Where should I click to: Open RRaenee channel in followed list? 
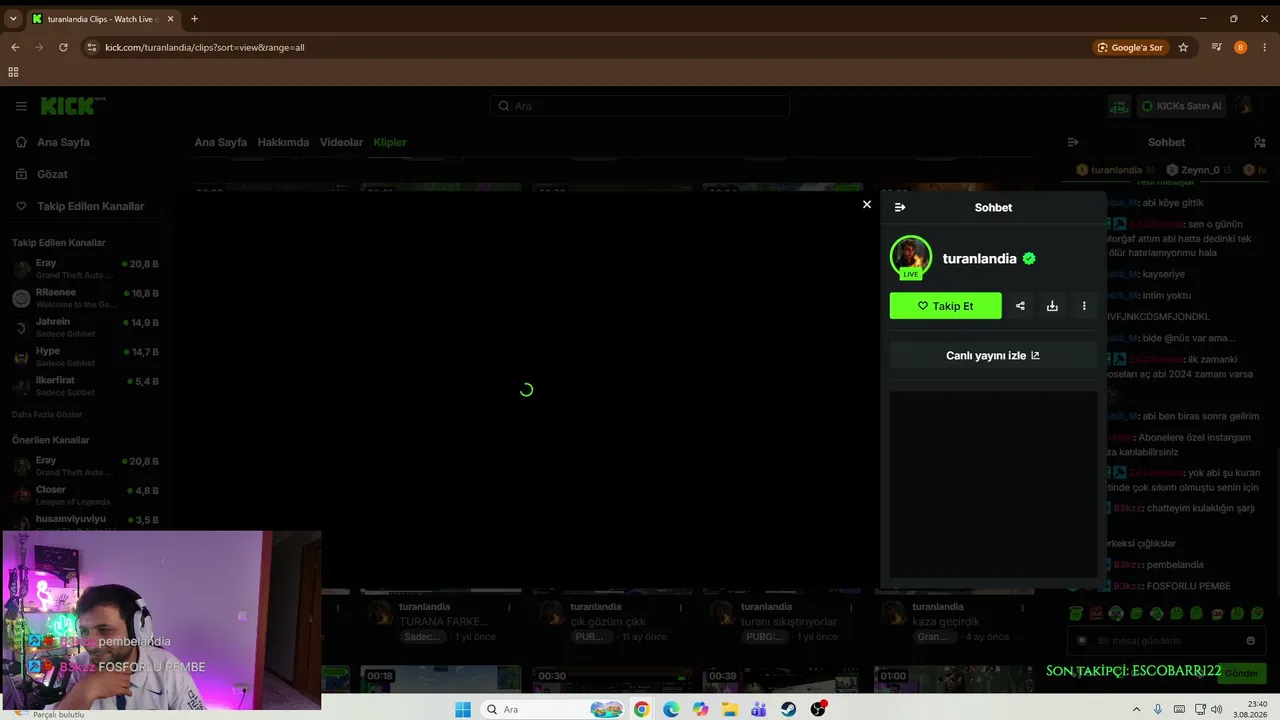(85, 298)
